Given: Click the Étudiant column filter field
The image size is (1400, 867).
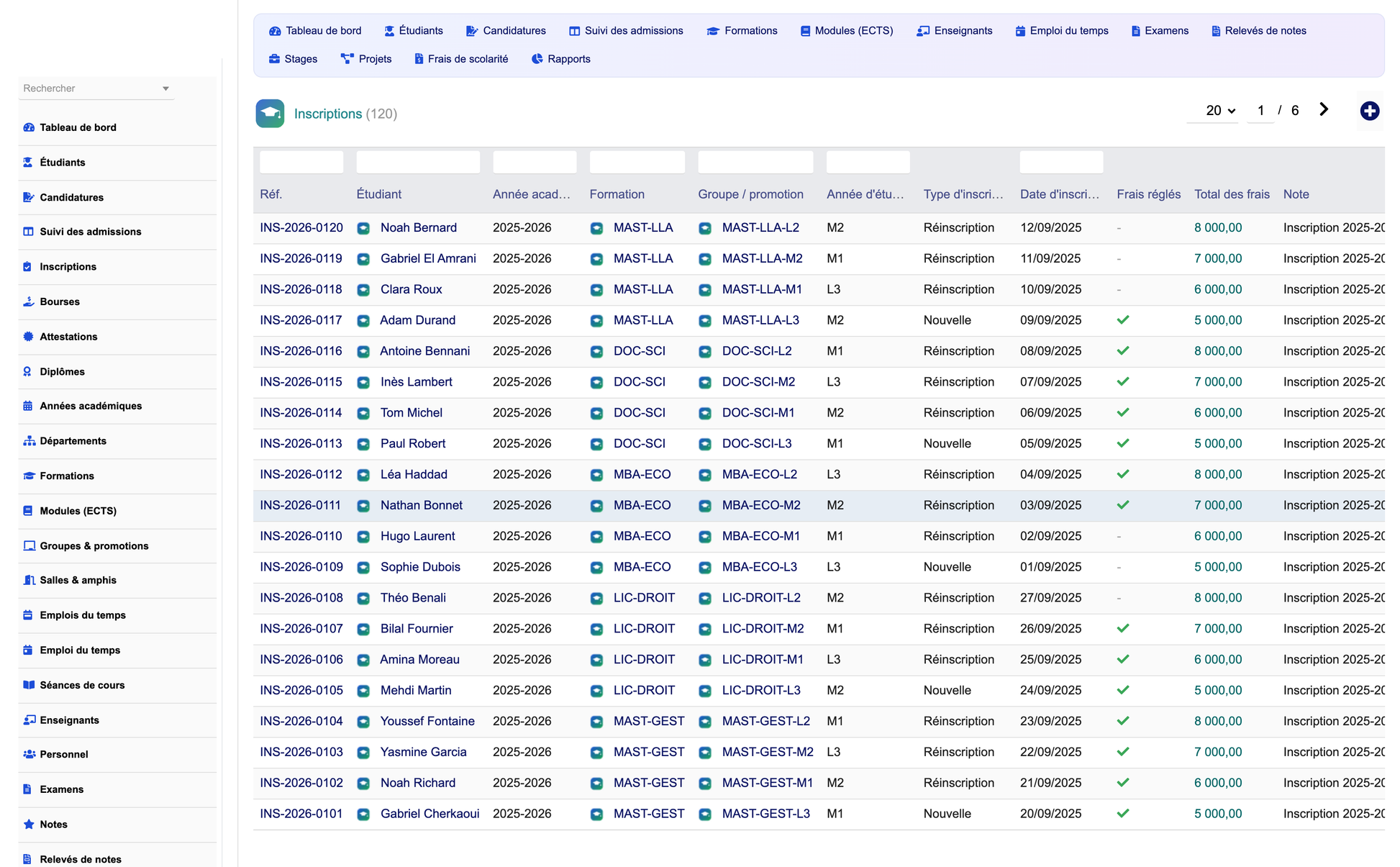Looking at the screenshot, I should tap(418, 162).
